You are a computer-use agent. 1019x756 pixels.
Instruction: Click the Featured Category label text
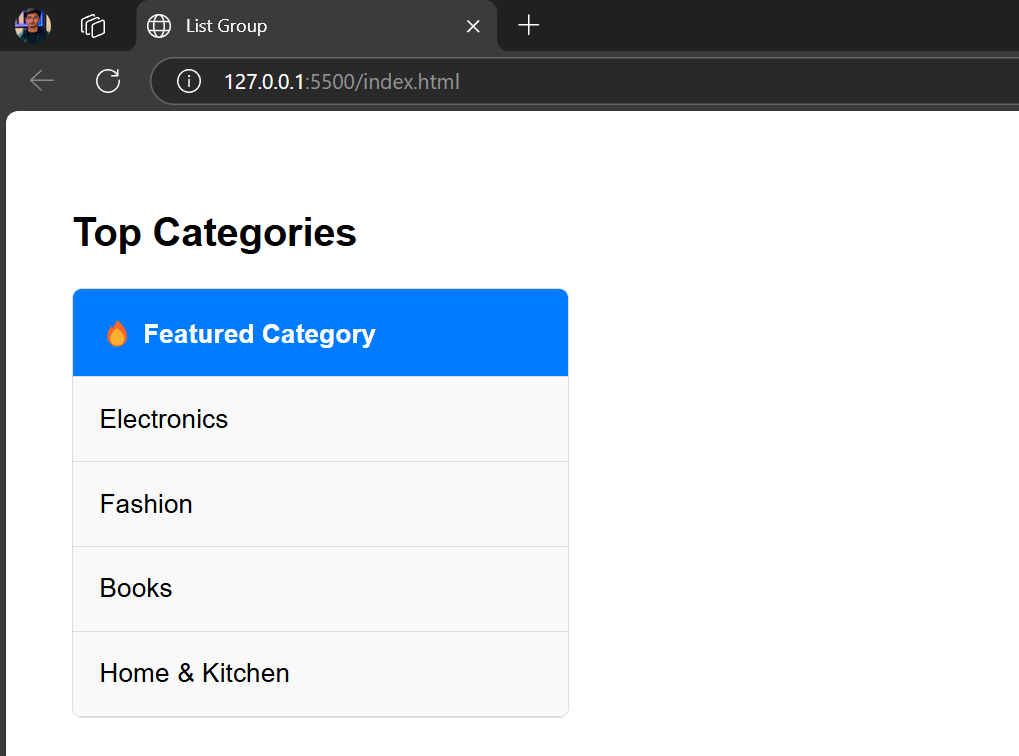[259, 334]
